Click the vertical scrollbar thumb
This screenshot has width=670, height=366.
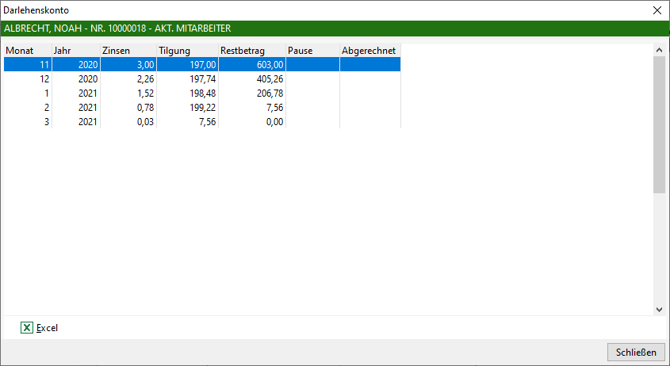click(x=659, y=124)
